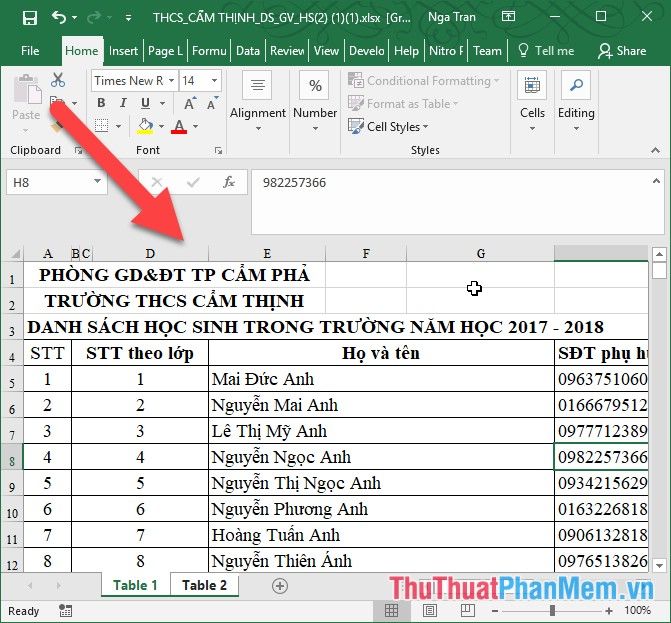Open the Font name combo box
The image size is (671, 623).
click(134, 81)
